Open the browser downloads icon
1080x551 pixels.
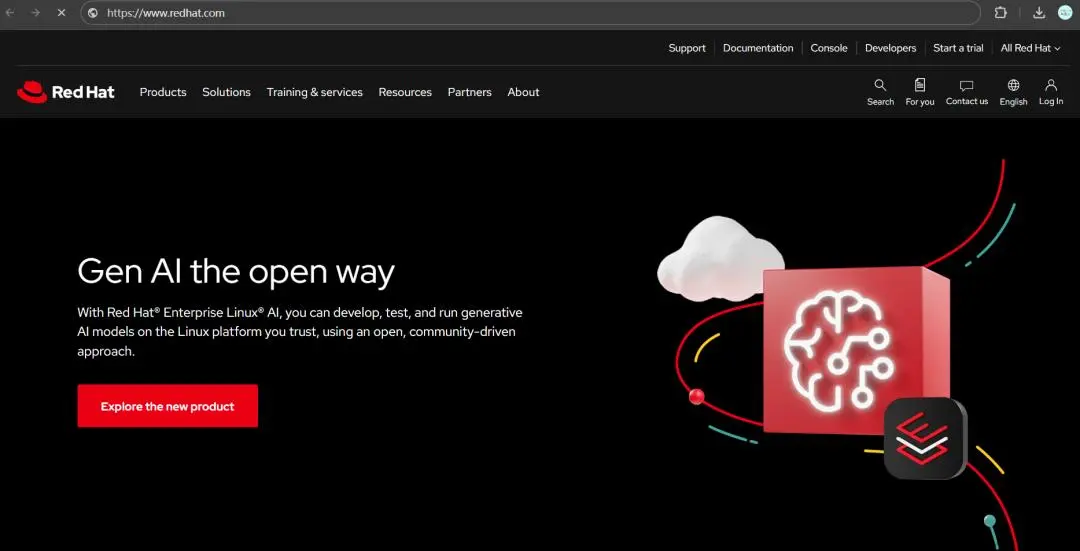[1039, 12]
